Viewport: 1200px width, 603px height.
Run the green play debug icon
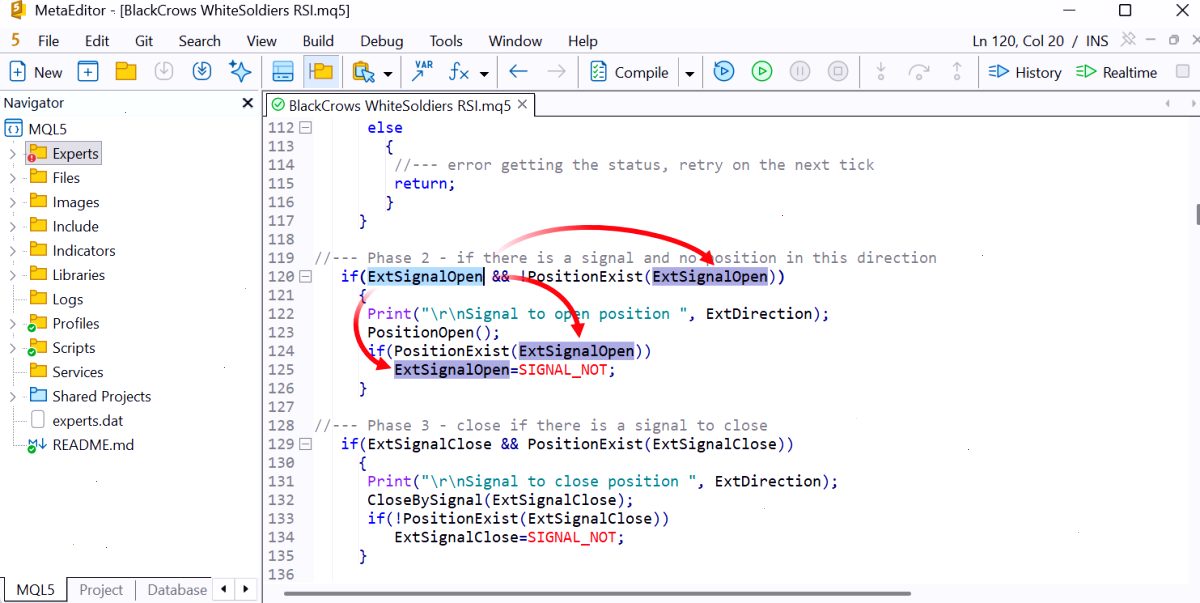click(x=762, y=72)
